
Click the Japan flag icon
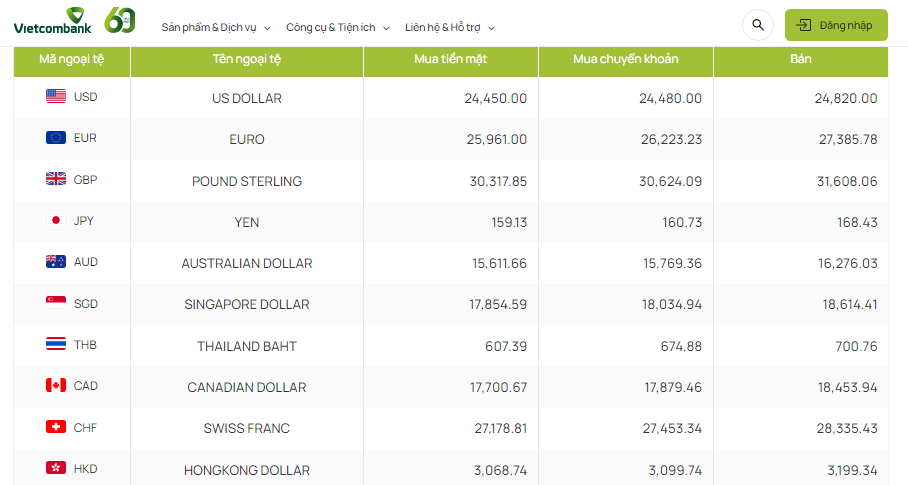point(56,221)
